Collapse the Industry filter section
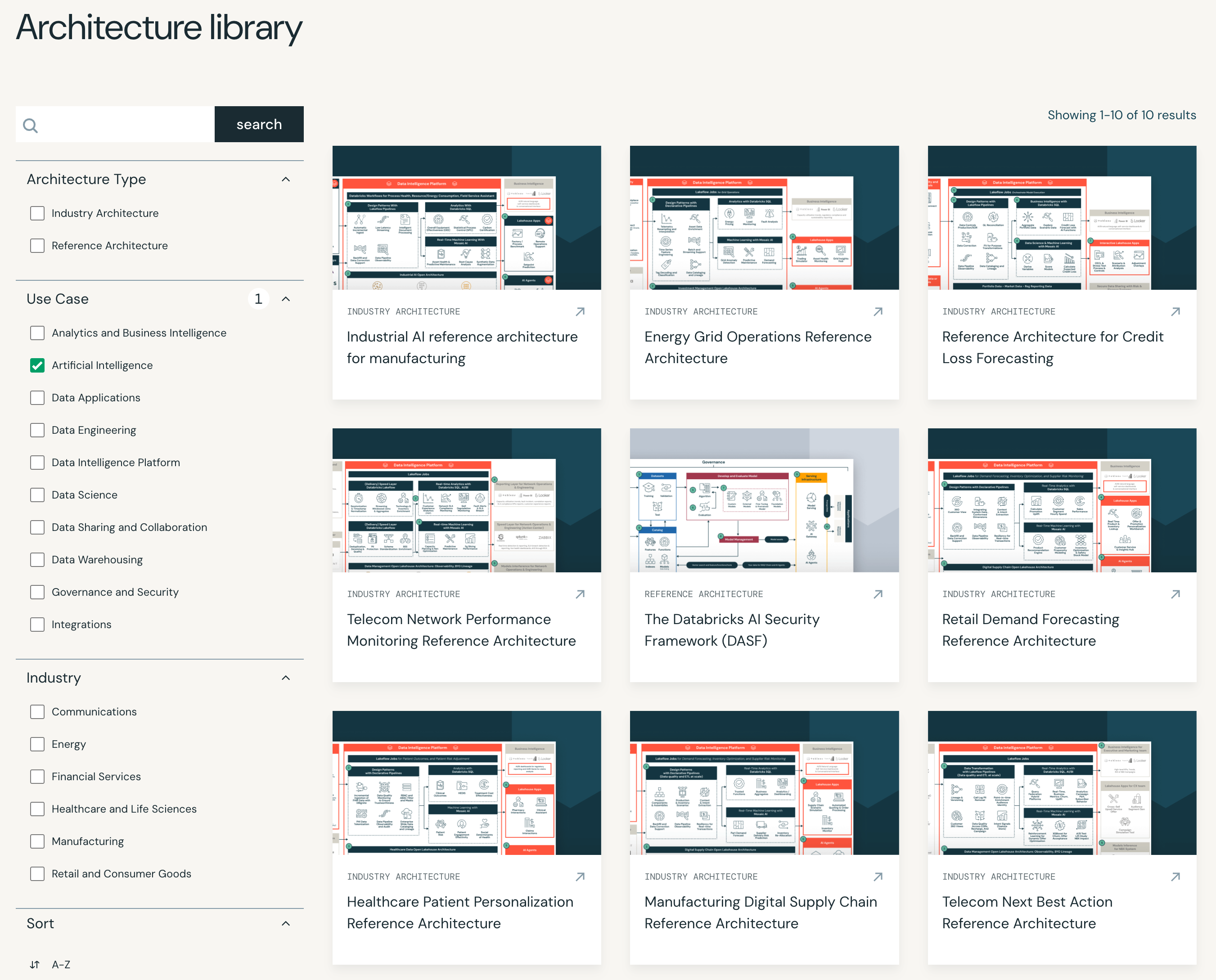Viewport: 1216px width, 980px height. click(286, 678)
